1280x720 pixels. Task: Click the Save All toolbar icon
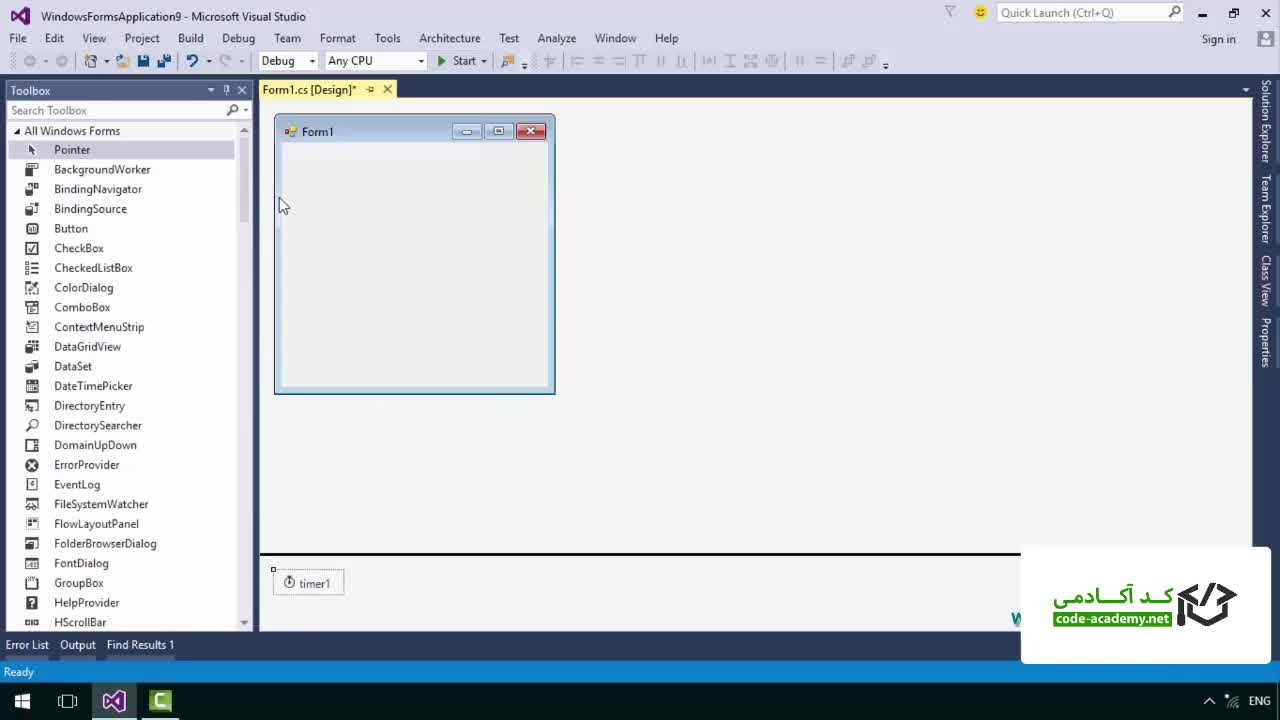point(163,61)
